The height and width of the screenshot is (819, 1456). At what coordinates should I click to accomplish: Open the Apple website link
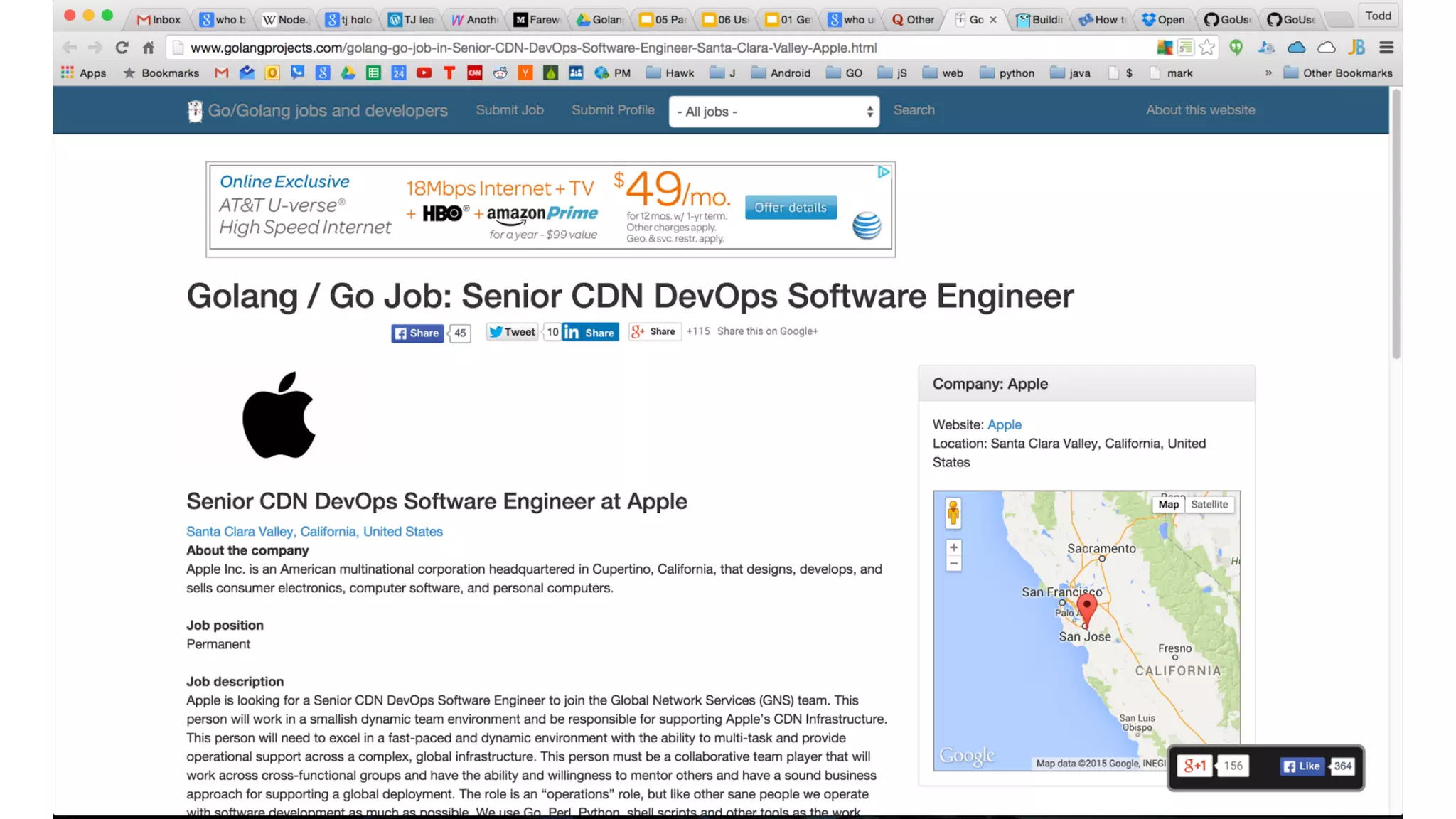pyautogui.click(x=1004, y=424)
